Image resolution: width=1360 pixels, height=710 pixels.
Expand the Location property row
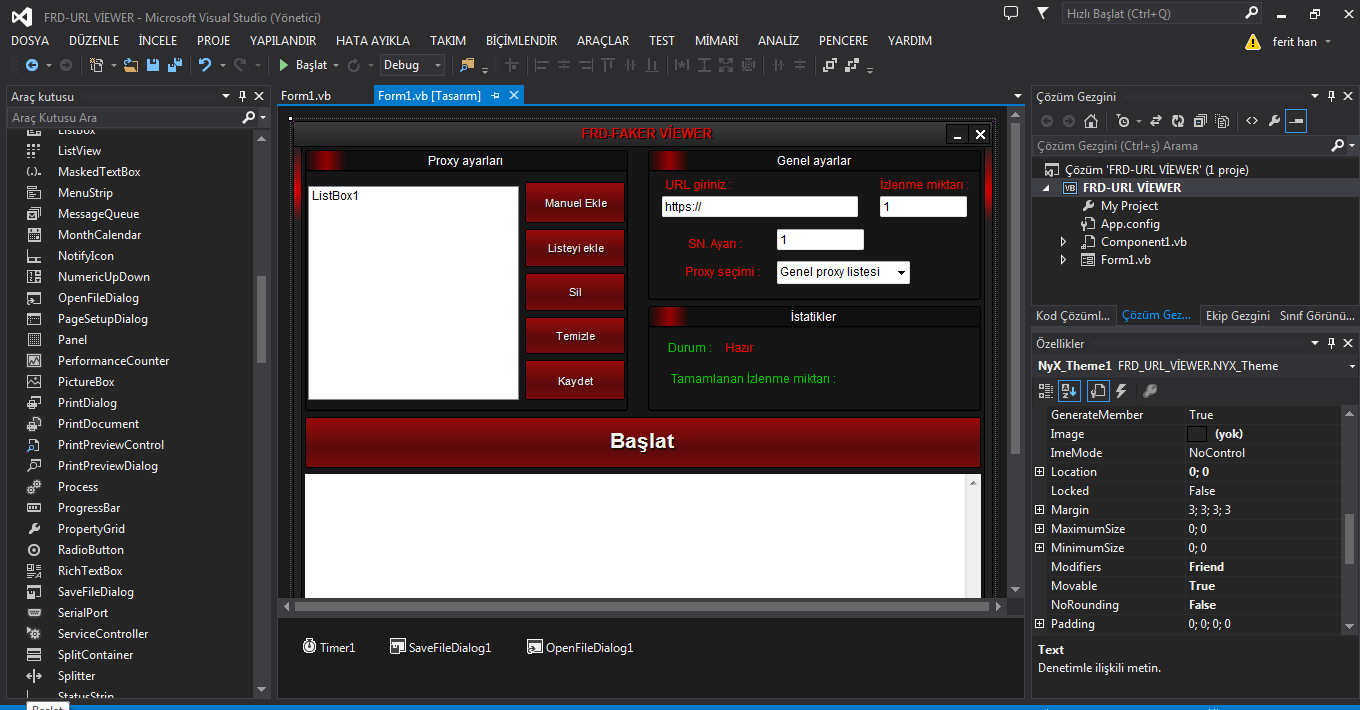(x=1040, y=472)
